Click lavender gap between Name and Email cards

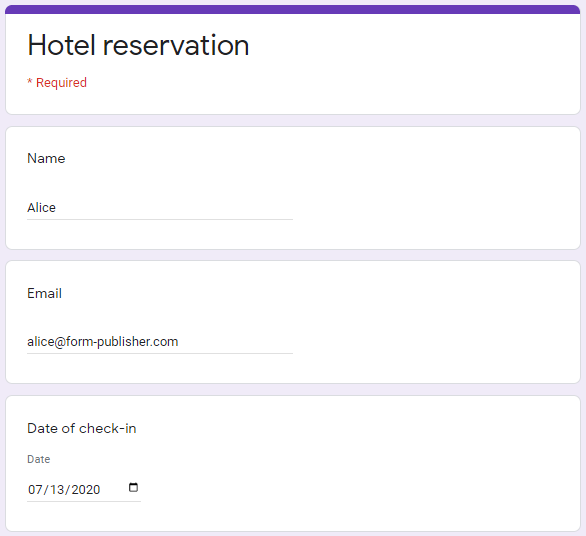(293, 255)
